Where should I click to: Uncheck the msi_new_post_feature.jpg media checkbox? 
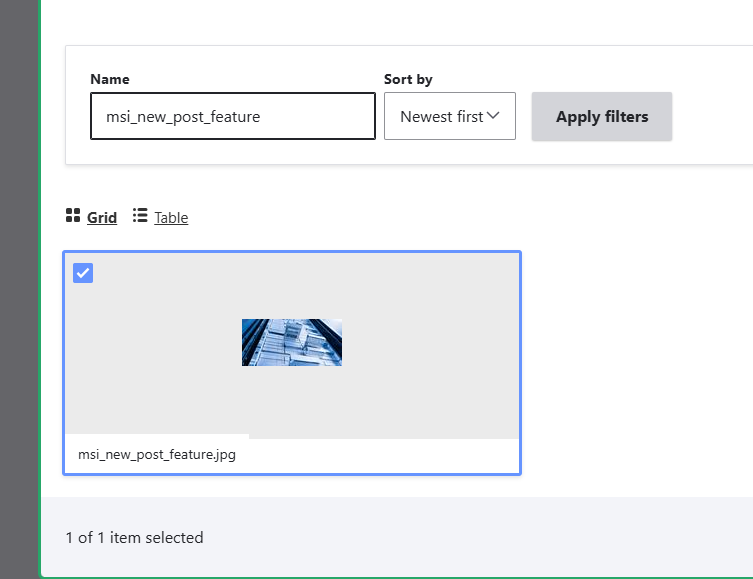(84, 273)
